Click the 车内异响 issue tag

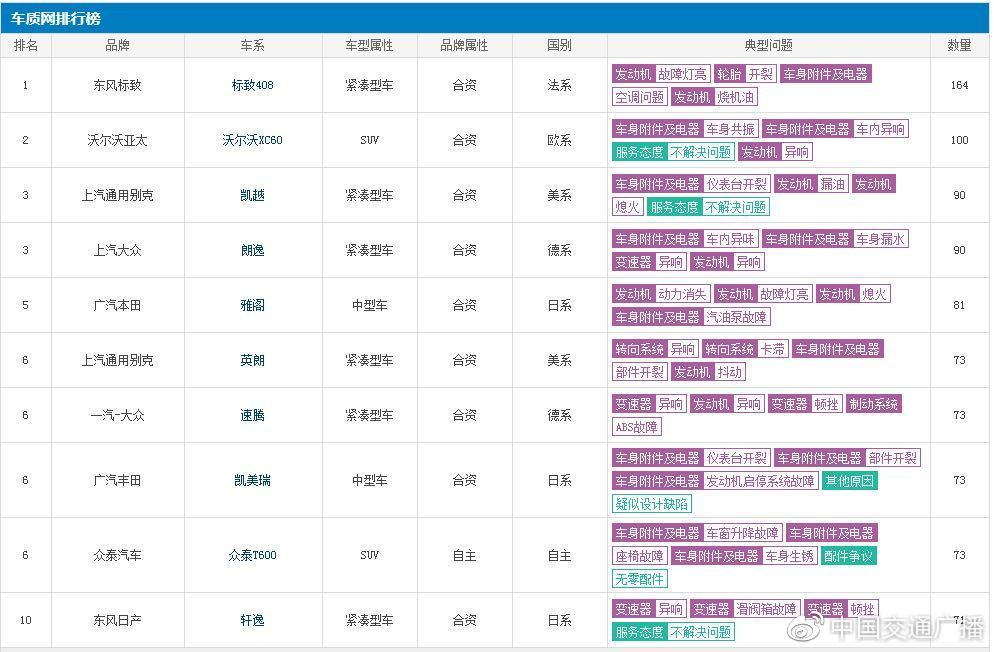(x=881, y=129)
